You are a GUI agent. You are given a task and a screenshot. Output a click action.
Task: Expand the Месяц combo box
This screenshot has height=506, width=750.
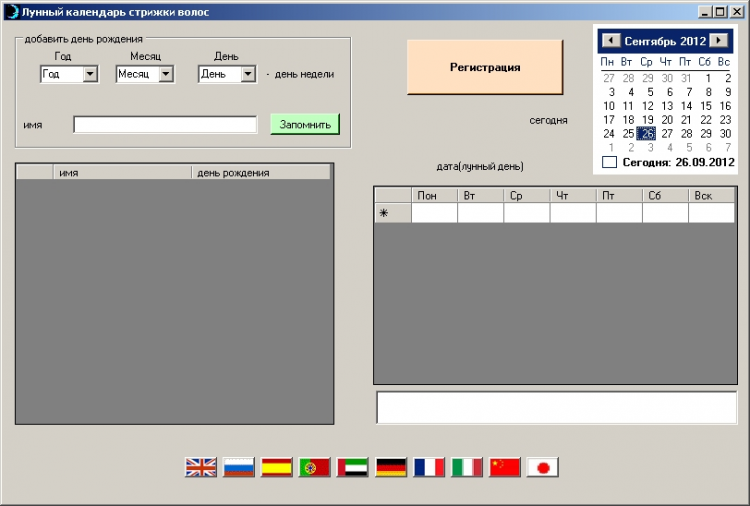(x=166, y=74)
